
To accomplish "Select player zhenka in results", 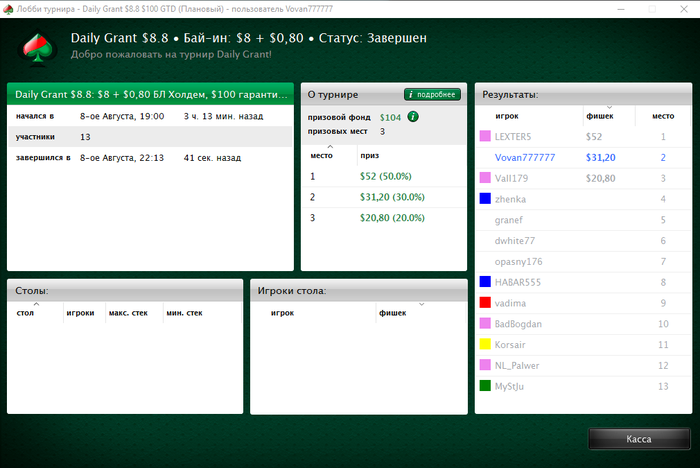I will pos(583,199).
